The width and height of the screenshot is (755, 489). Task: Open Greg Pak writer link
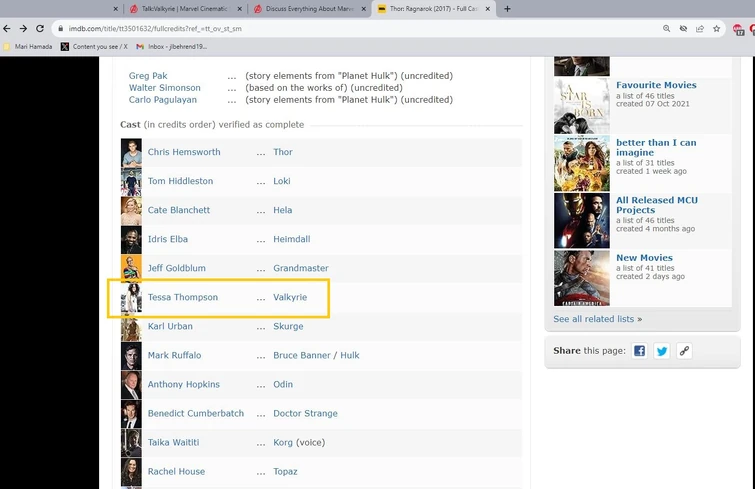(148, 76)
